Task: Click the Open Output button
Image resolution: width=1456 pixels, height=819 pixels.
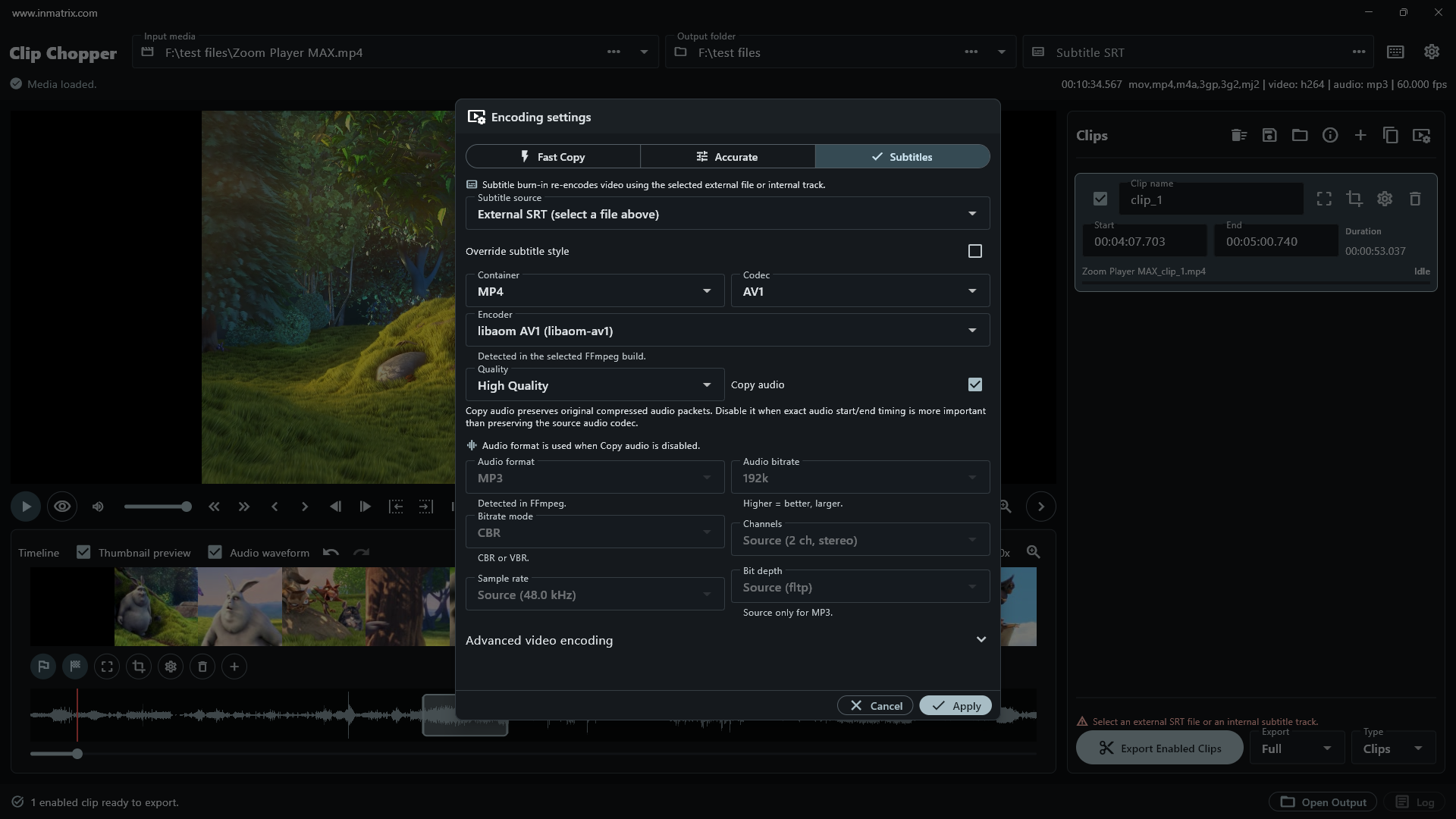Action: tap(1323, 802)
